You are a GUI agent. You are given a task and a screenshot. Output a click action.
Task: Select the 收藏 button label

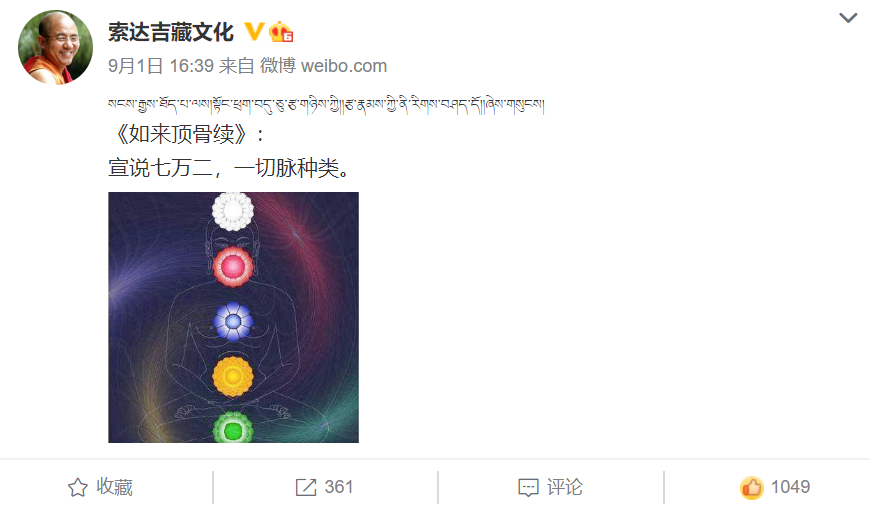pyautogui.click(x=115, y=487)
